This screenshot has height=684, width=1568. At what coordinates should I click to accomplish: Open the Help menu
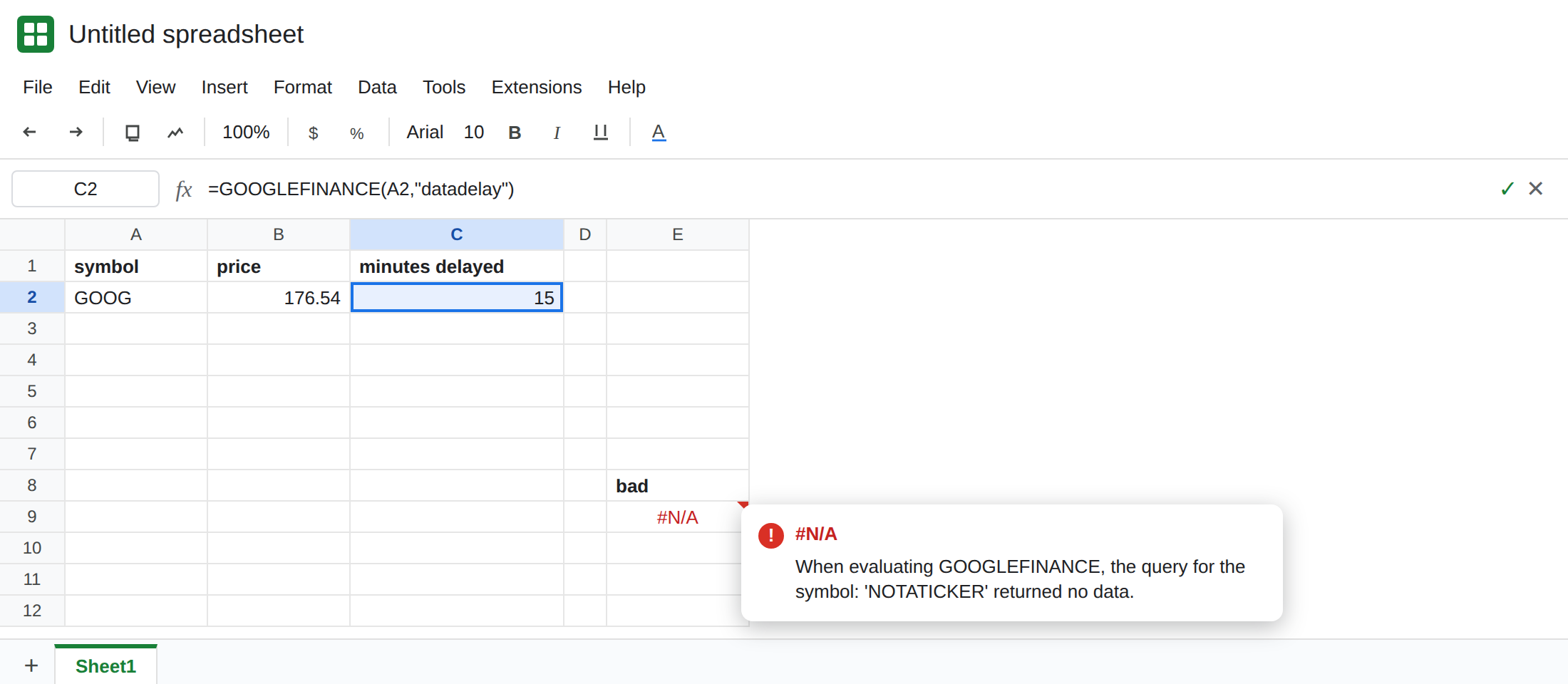pyautogui.click(x=626, y=87)
